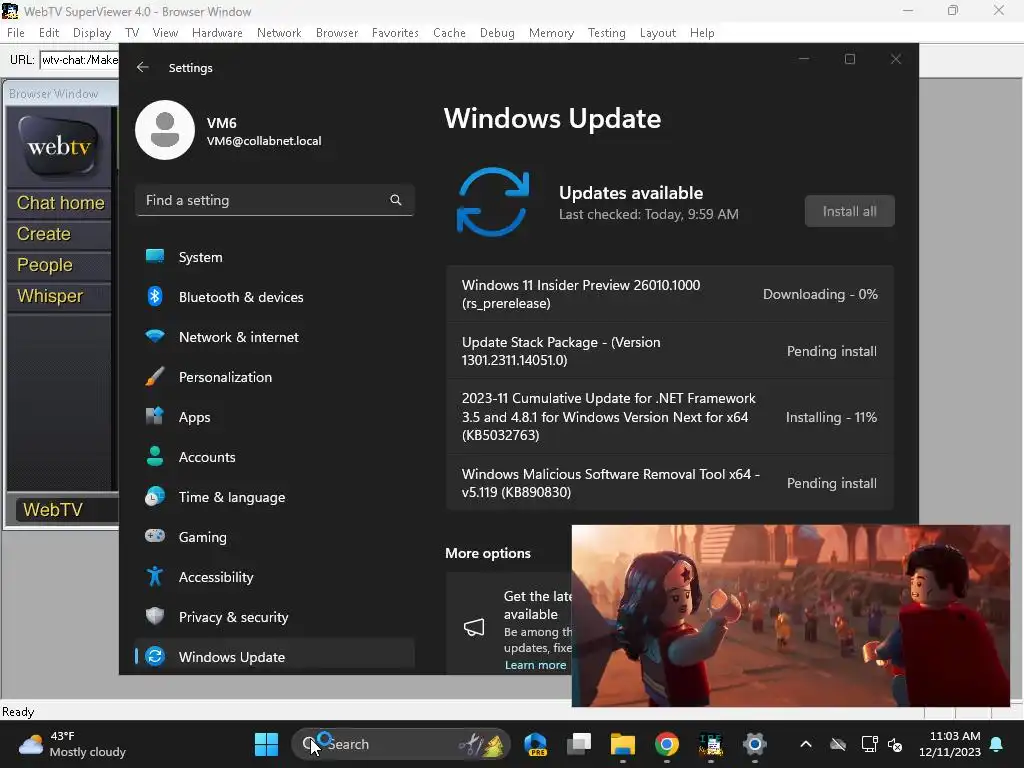The image size is (1024, 768).
Task: Click the Install all button
Action: [x=850, y=211]
